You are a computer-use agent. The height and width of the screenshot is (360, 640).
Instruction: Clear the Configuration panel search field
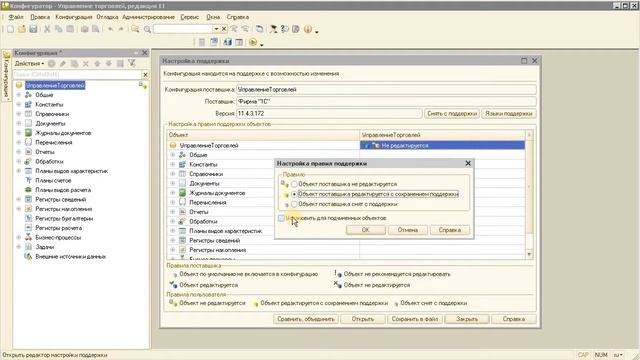click(145, 75)
